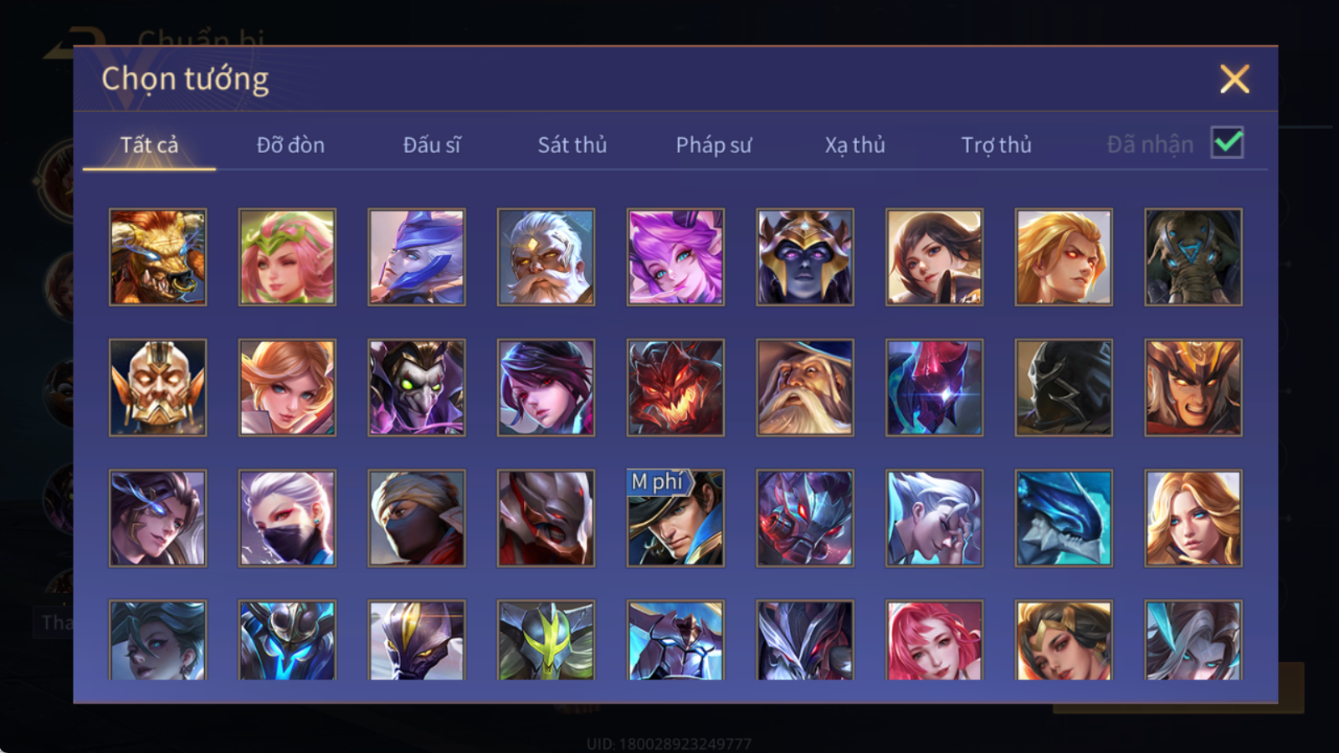Choose the golden masked warrior portrait
Screen dimensions: 1339x753
158,388
